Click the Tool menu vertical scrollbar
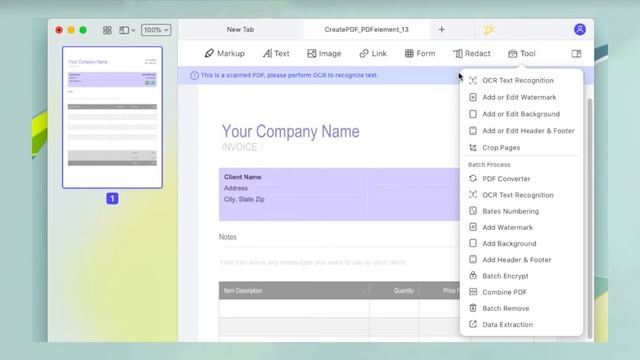Viewport: 640px width, 360px height. [589, 218]
